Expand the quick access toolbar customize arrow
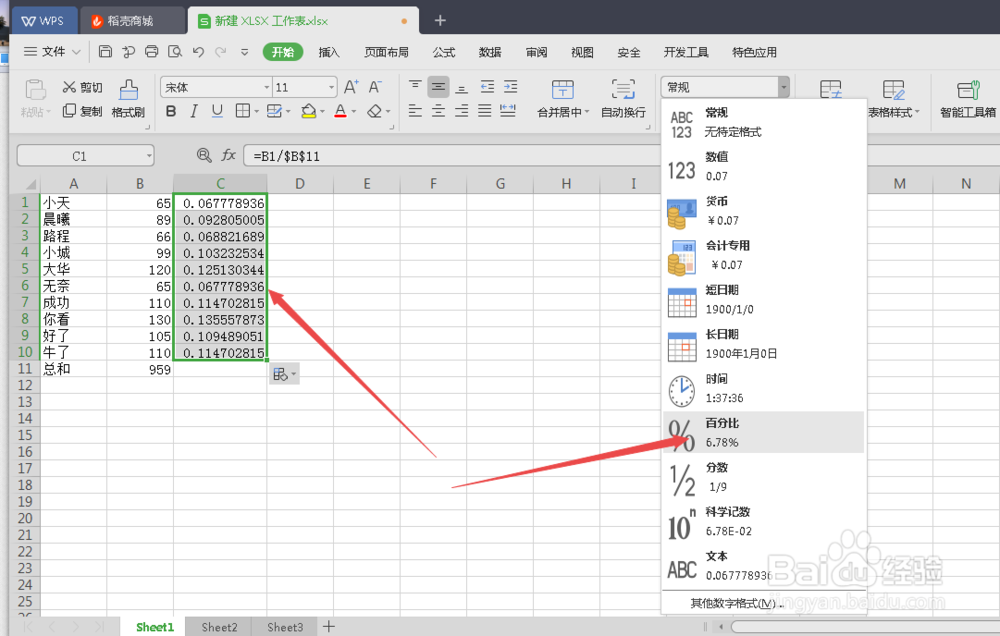 pyautogui.click(x=244, y=52)
